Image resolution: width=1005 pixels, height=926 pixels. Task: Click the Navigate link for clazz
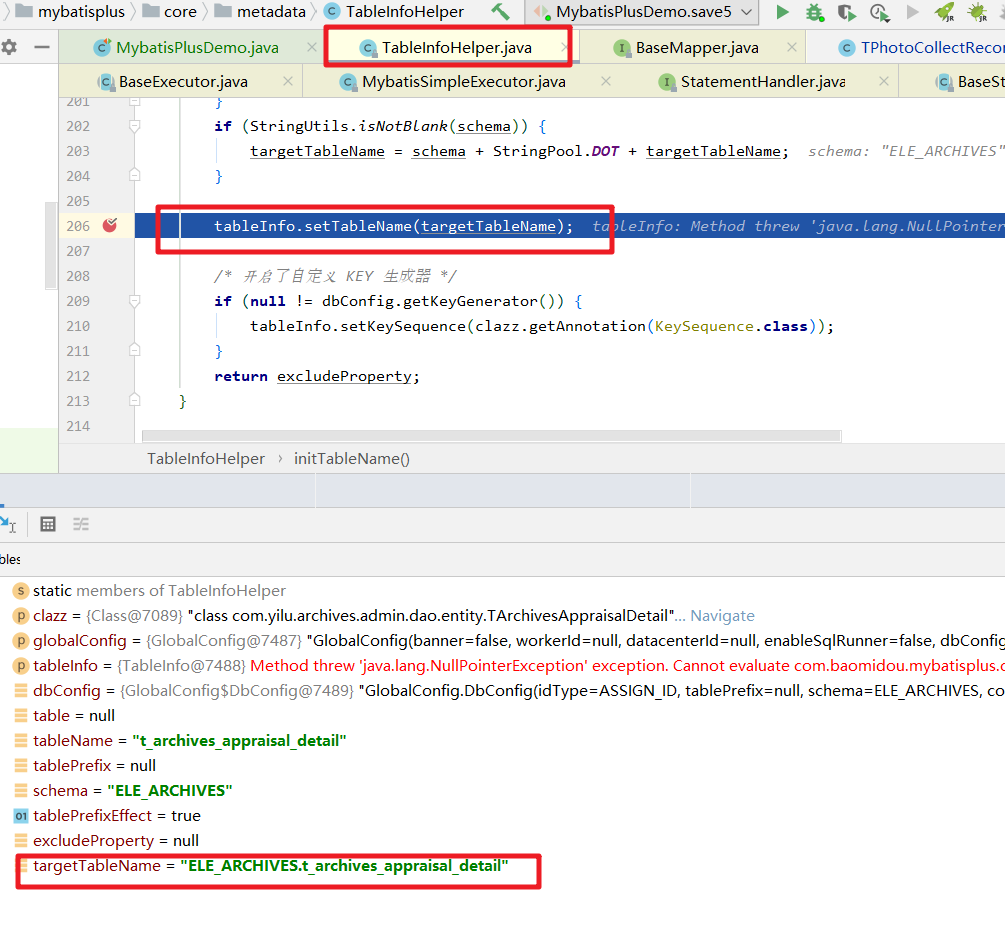click(x=722, y=616)
